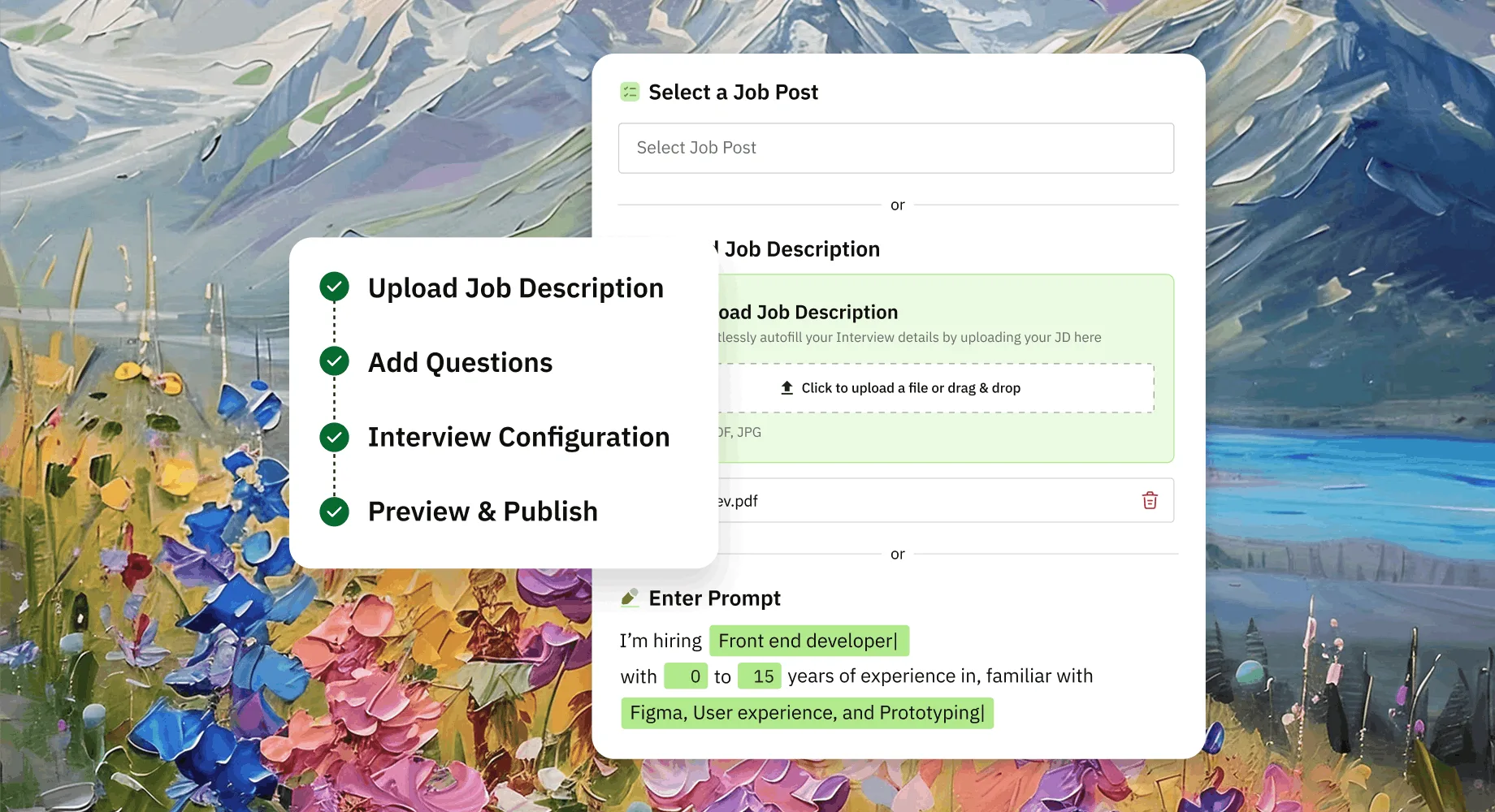1495x812 pixels.
Task: Switch to Preview & Publish step
Action: pos(483,512)
